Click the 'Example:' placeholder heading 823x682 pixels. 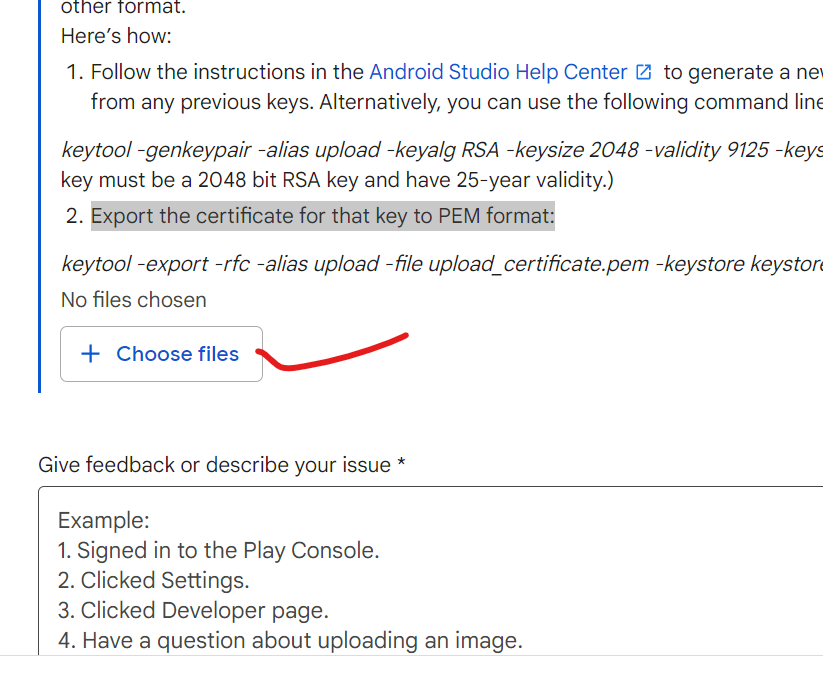pos(103,520)
